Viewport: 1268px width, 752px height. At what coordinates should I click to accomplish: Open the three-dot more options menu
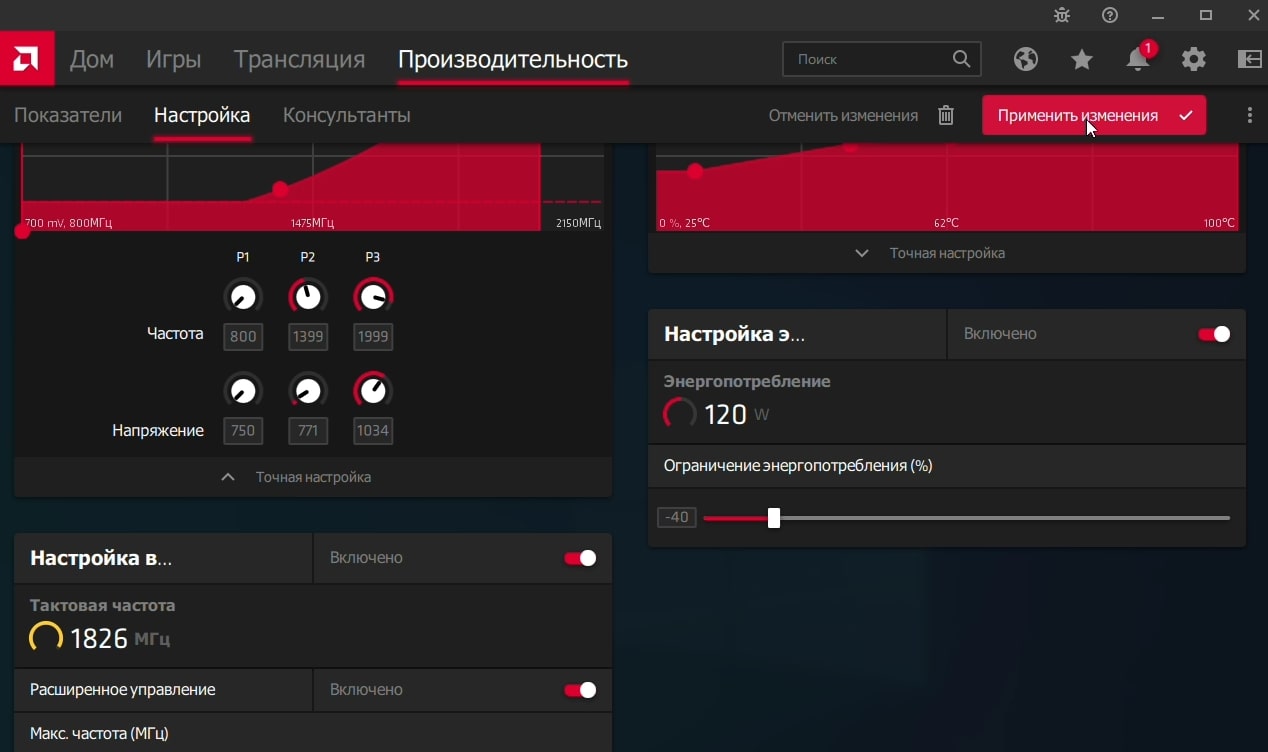[x=1249, y=116]
